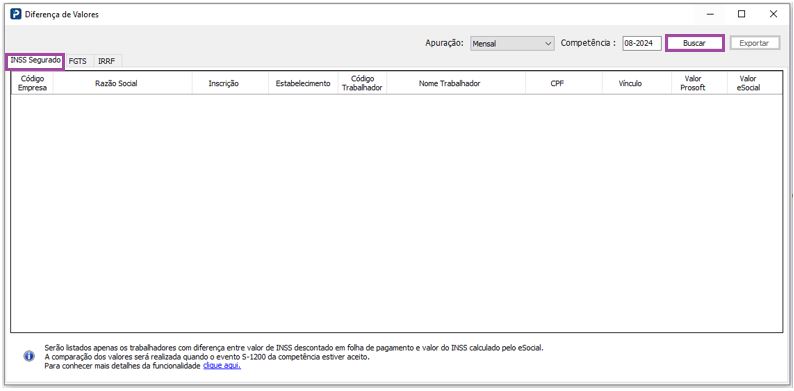Click the Código Trabalhador column header
The image size is (794, 391).
coord(362,83)
